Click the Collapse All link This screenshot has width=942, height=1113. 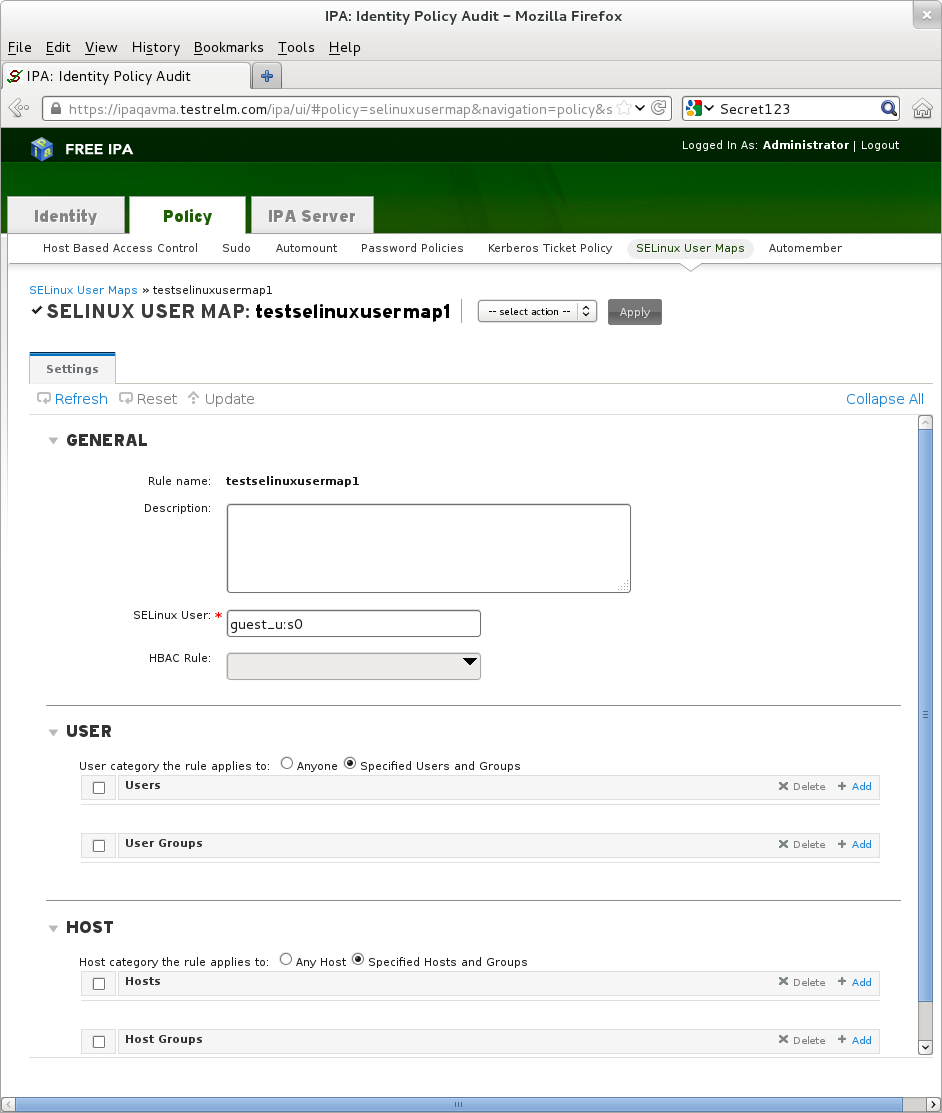tap(885, 399)
